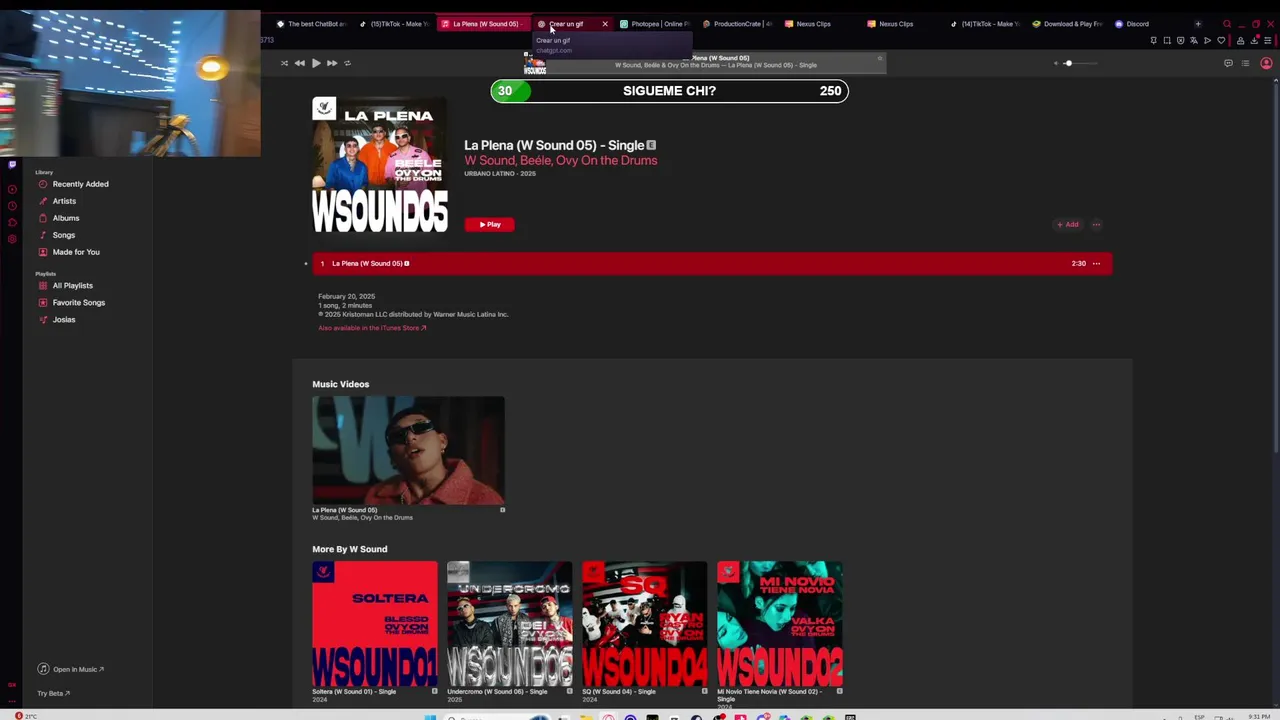Viewport: 1280px width, 720px height.
Task: Click the Open in Music link
Action: point(71,669)
